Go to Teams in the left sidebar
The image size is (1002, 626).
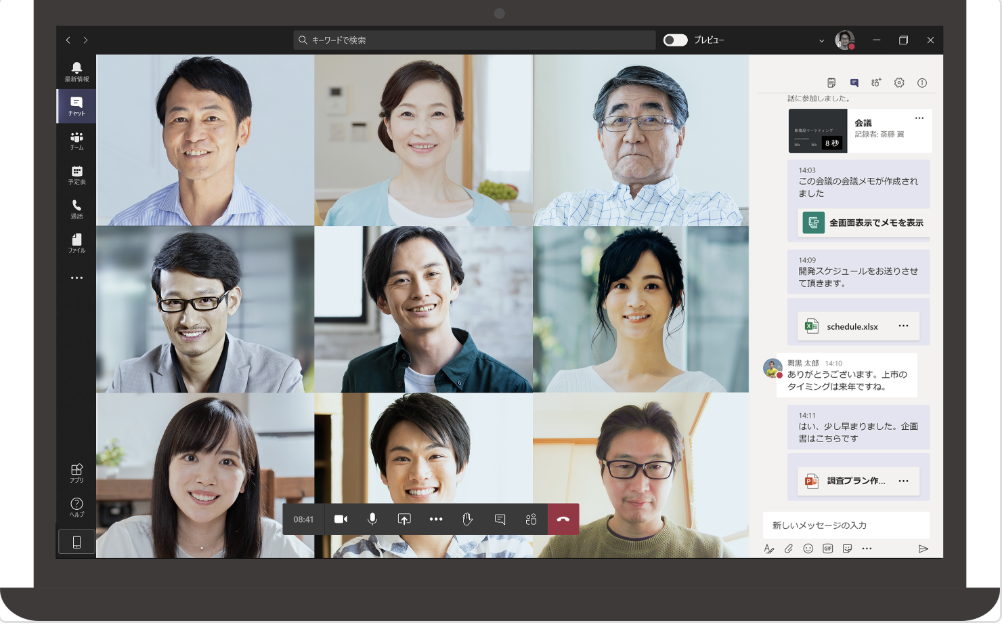click(x=77, y=140)
